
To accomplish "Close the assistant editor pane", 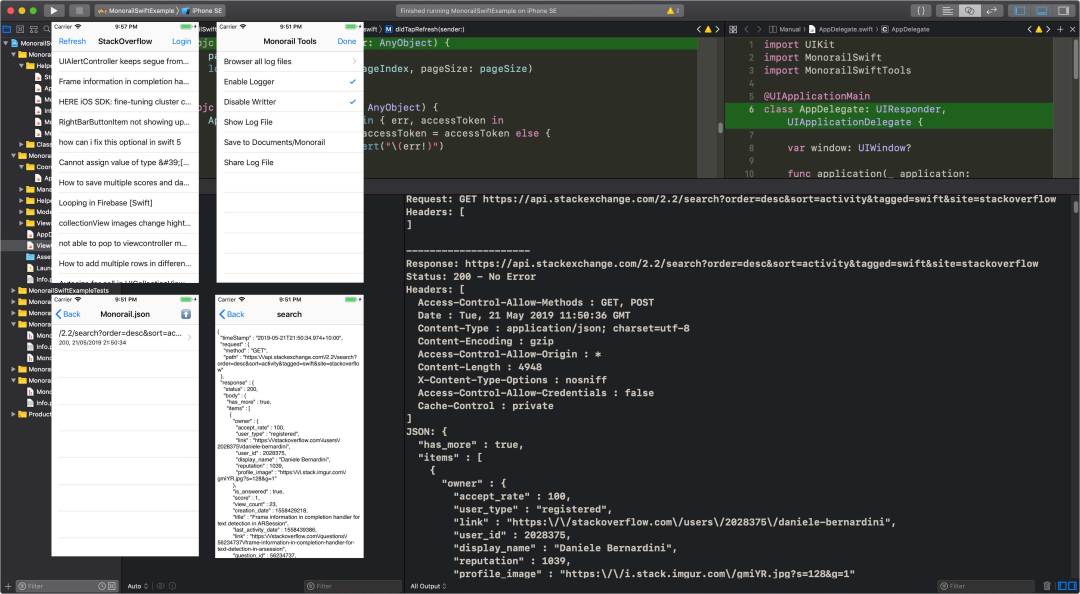I will coord(1072,29).
